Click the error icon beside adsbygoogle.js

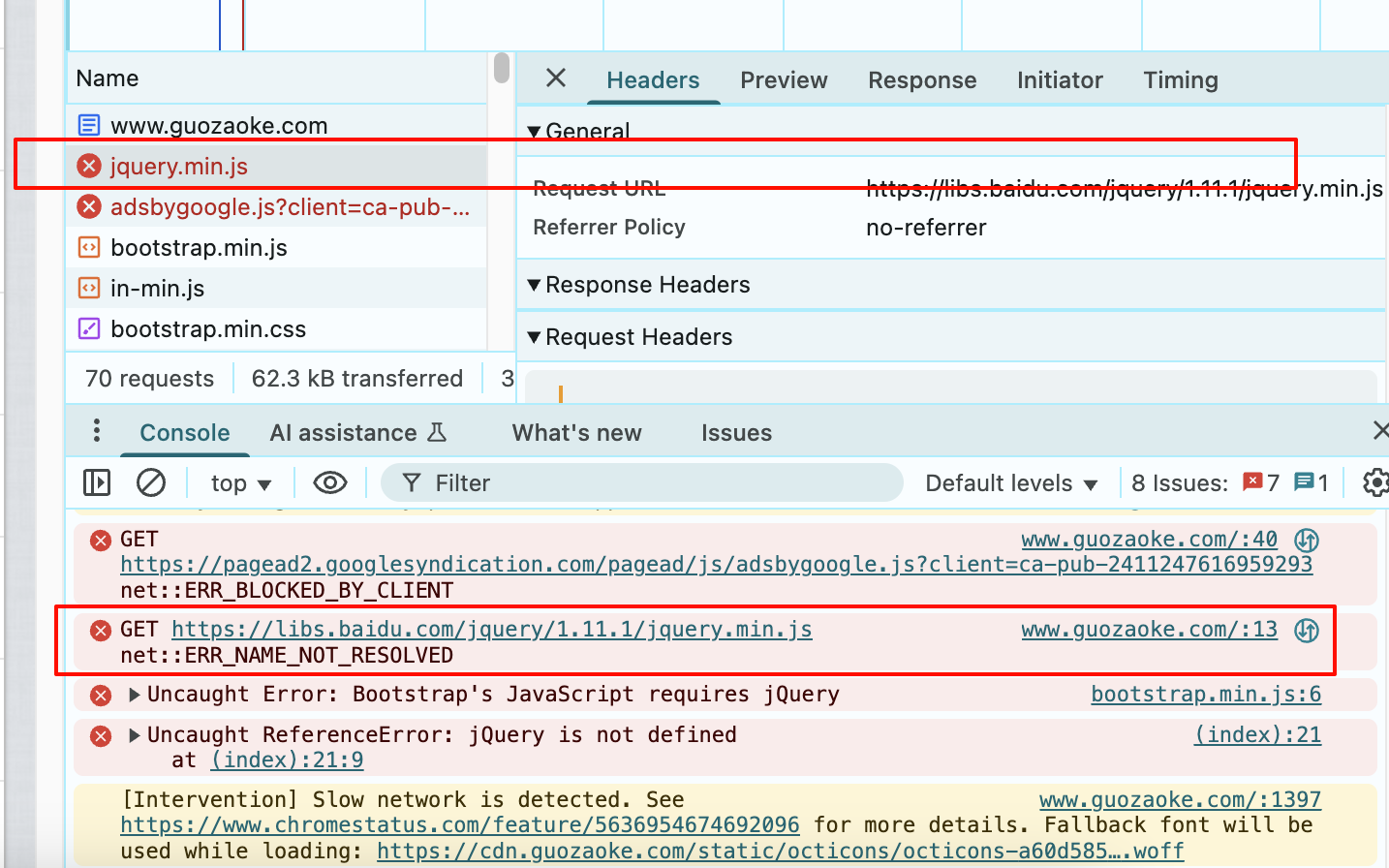point(89,206)
